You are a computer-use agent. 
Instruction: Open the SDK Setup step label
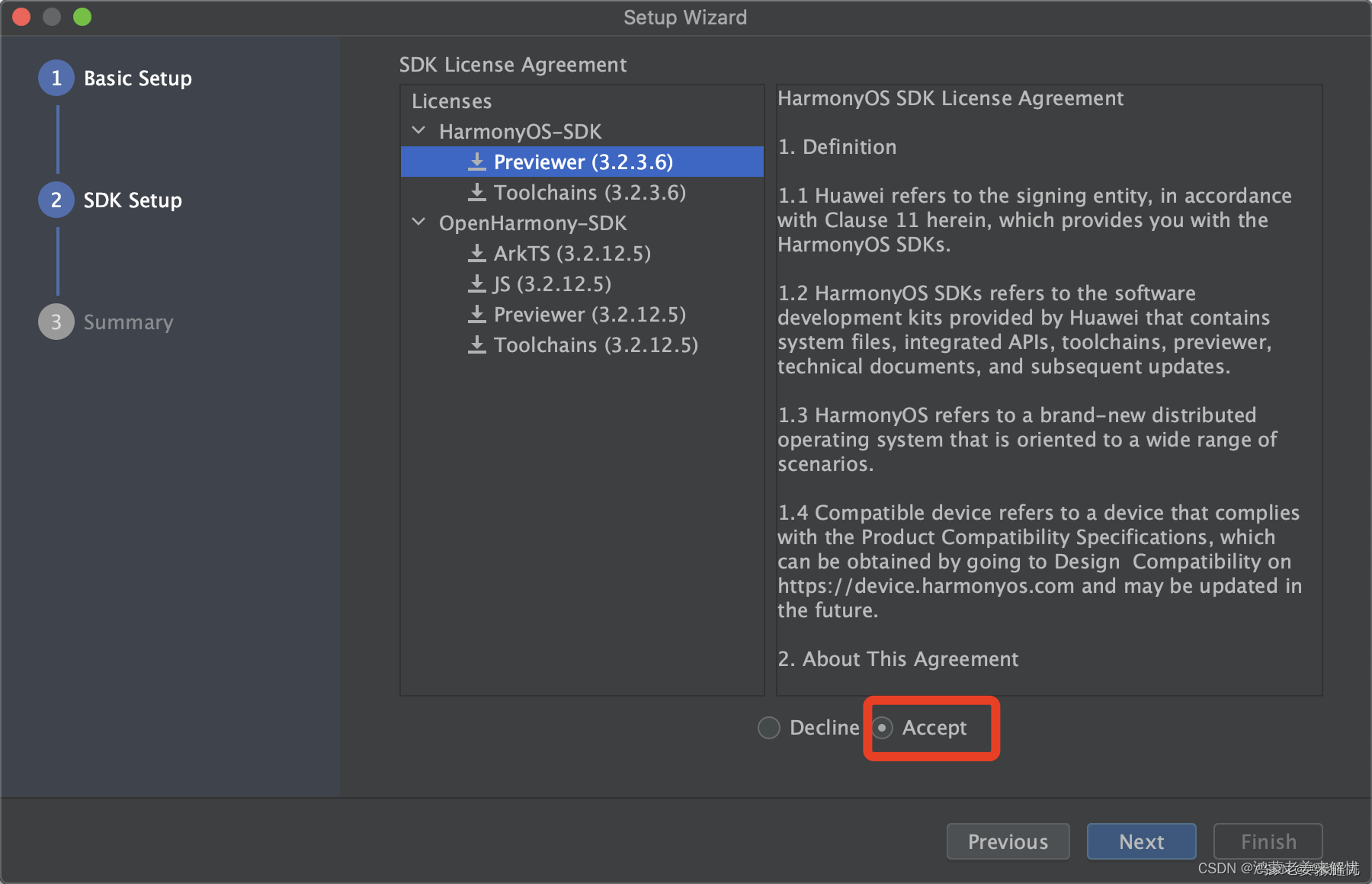(133, 200)
